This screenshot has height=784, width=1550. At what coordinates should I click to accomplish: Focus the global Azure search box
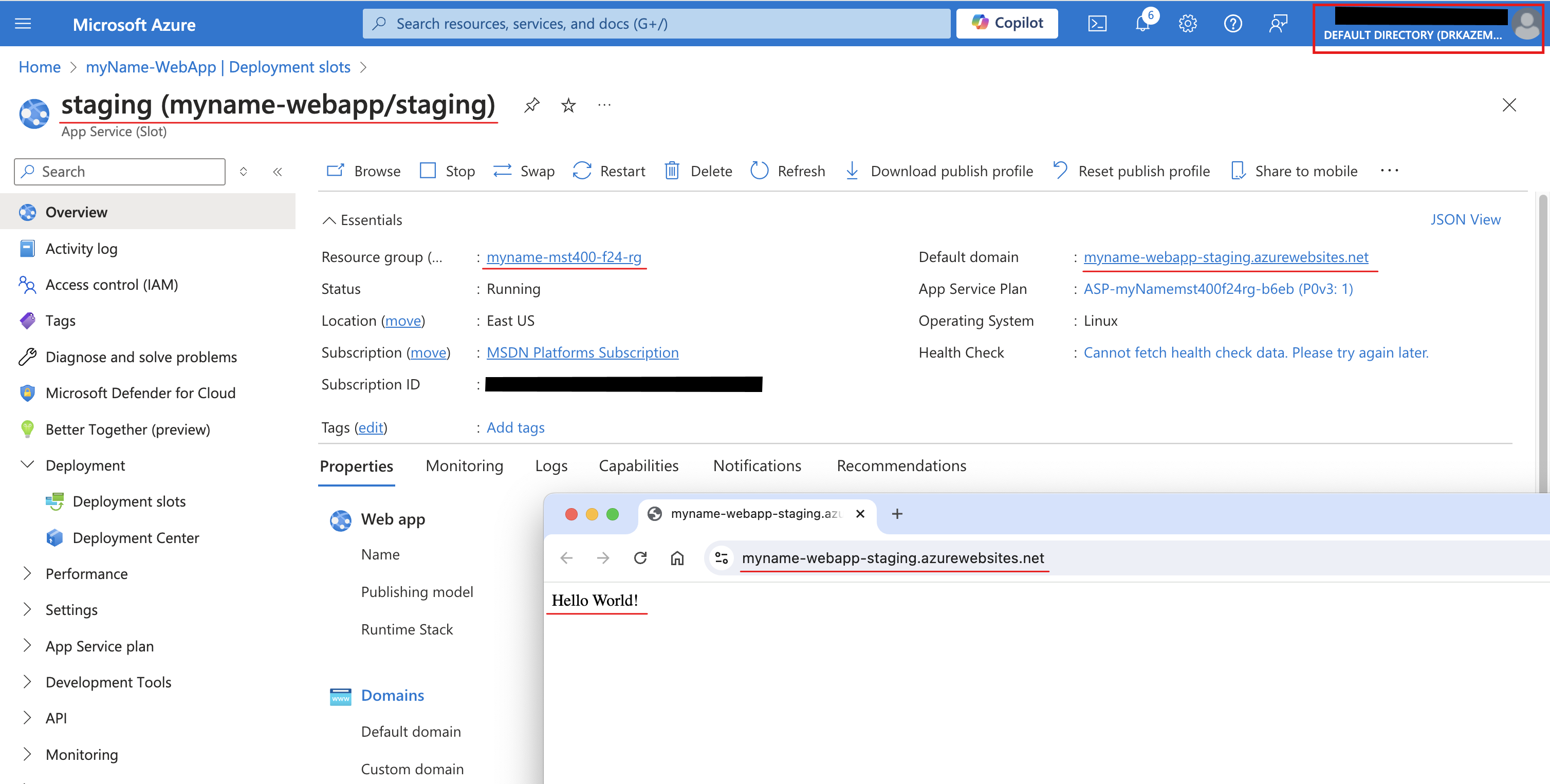(x=656, y=24)
